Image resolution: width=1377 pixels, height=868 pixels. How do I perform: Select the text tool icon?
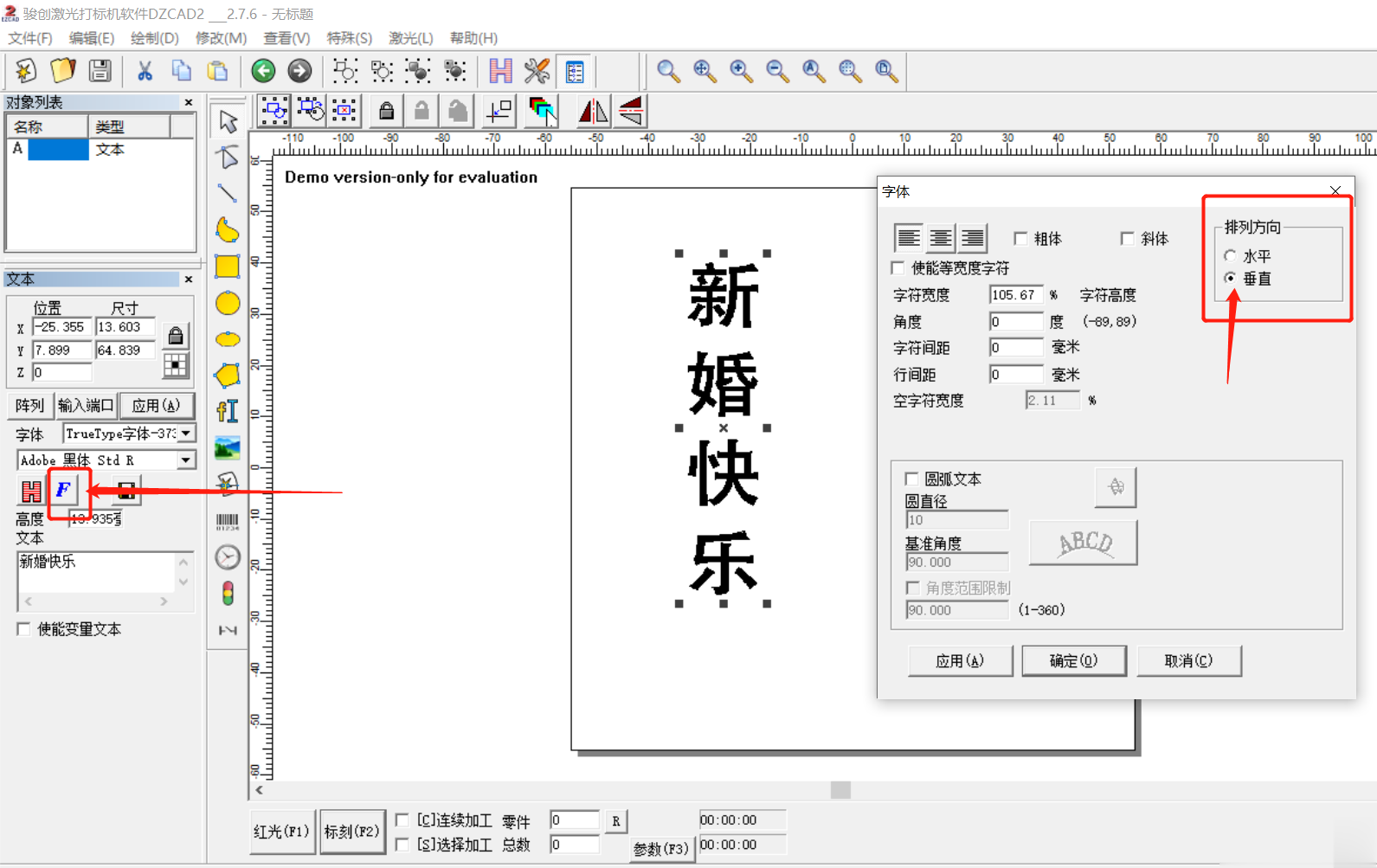point(228,412)
